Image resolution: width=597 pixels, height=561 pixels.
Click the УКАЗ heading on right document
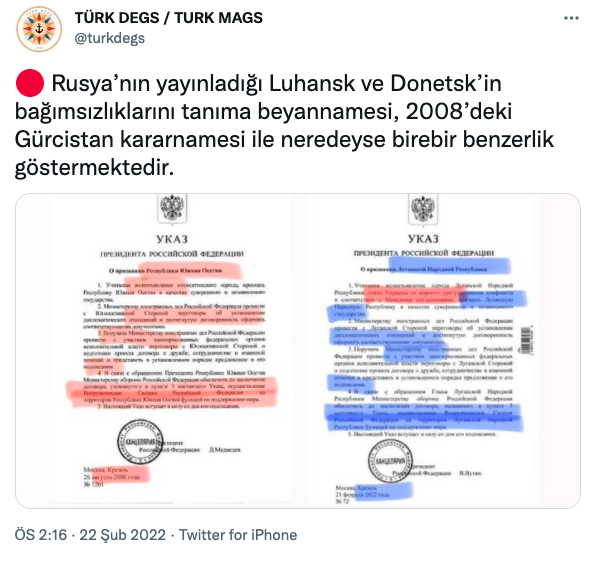click(423, 239)
